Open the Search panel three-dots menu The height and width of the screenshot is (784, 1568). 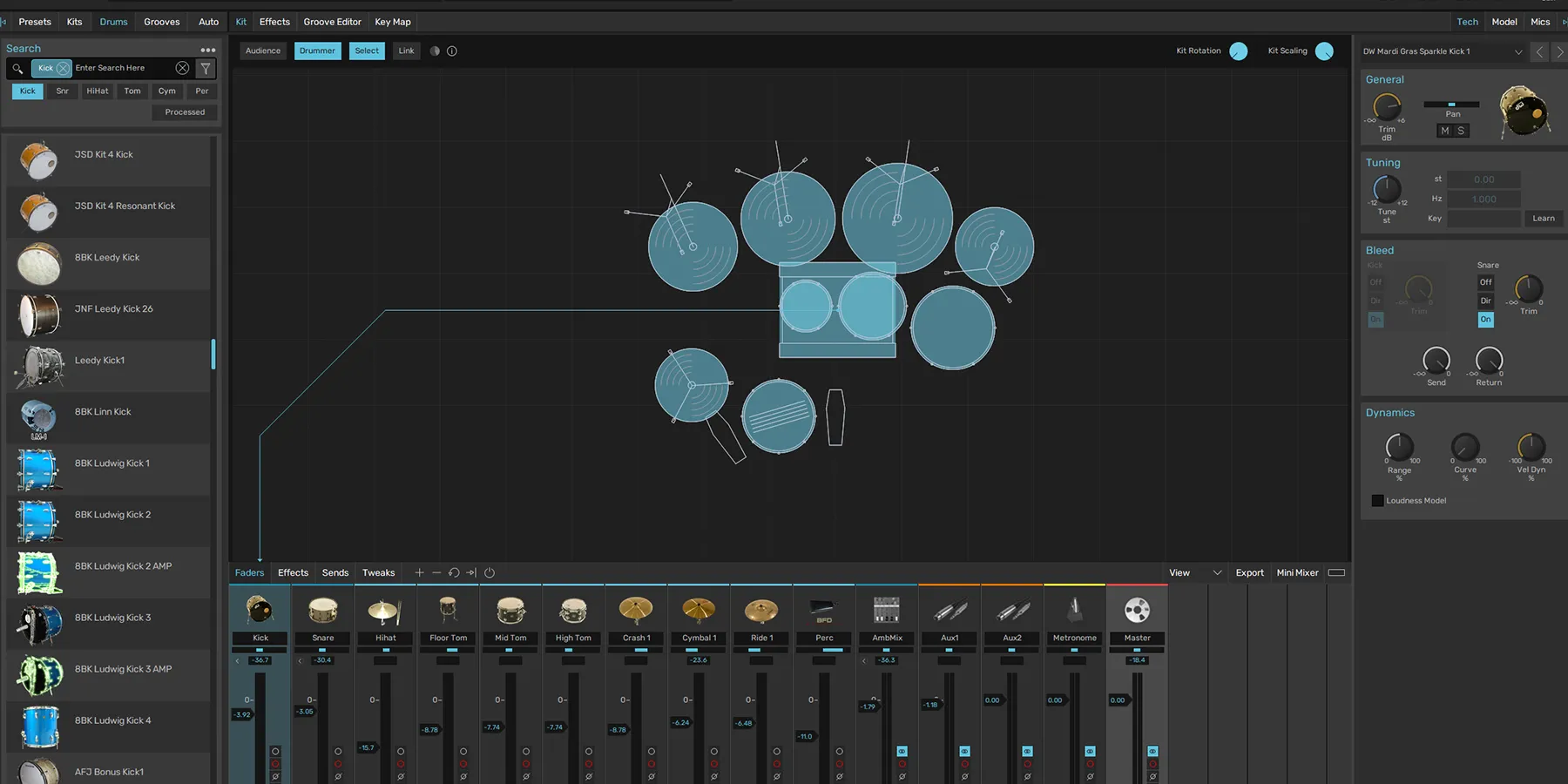coord(207,50)
